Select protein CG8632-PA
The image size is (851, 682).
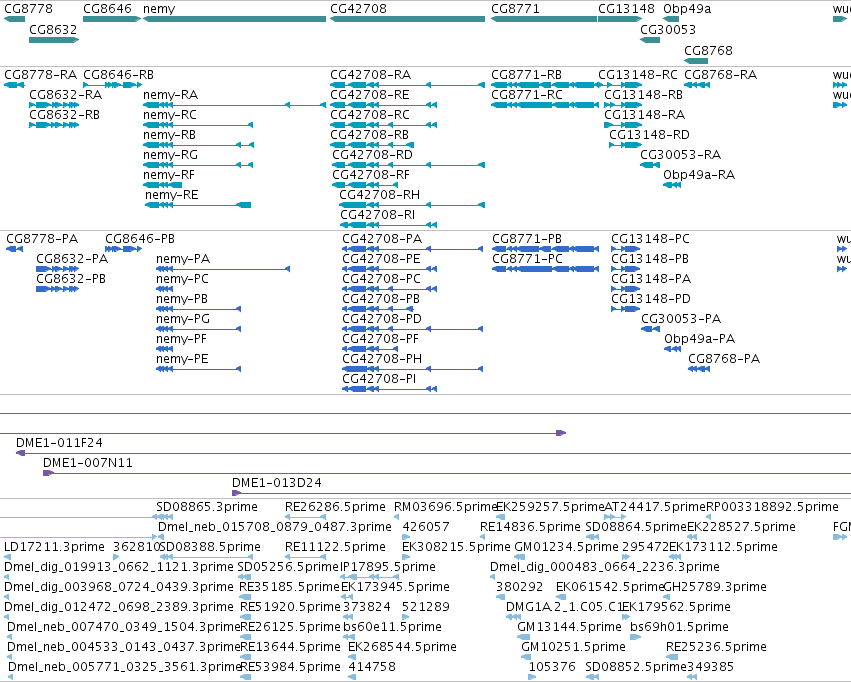coord(72,259)
